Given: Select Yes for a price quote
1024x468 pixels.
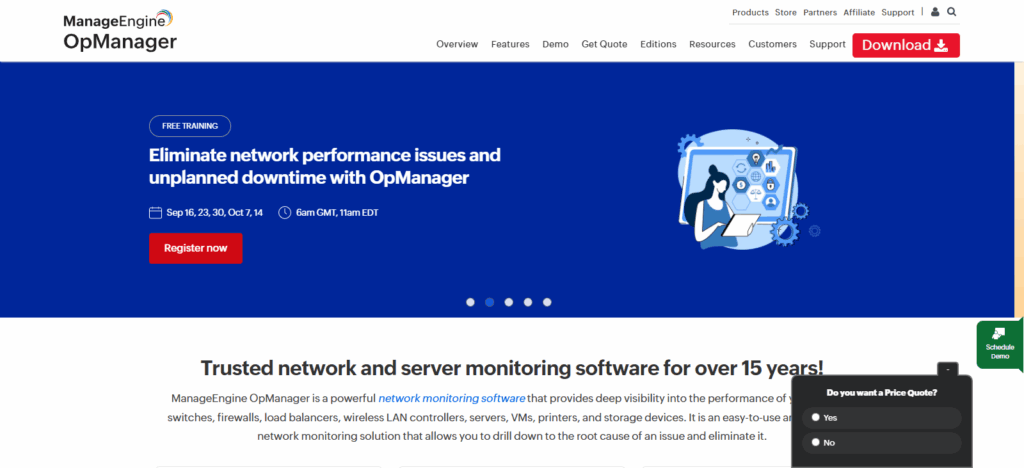Looking at the screenshot, I should click(816, 417).
